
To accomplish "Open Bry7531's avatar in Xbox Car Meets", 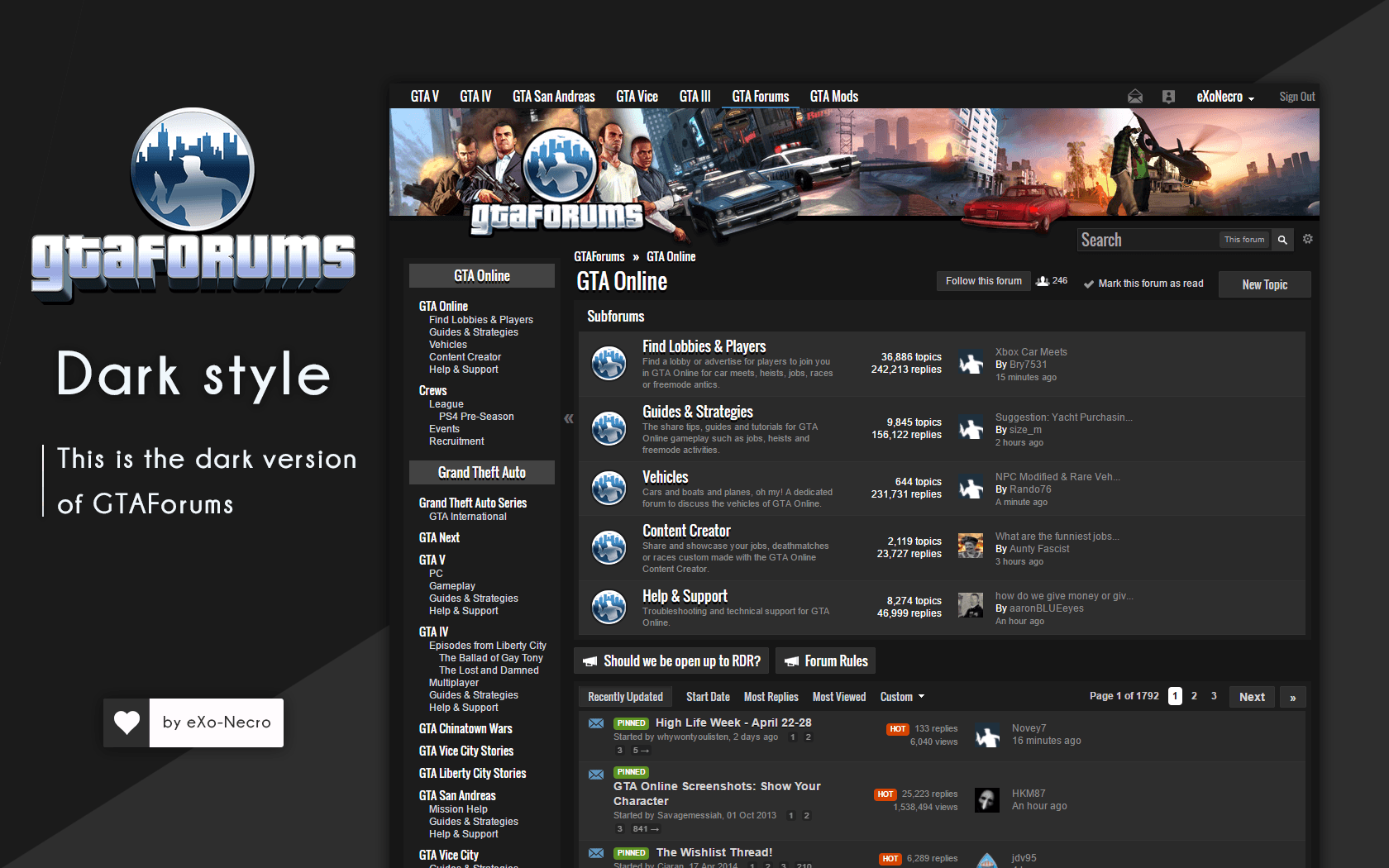I will (x=971, y=363).
